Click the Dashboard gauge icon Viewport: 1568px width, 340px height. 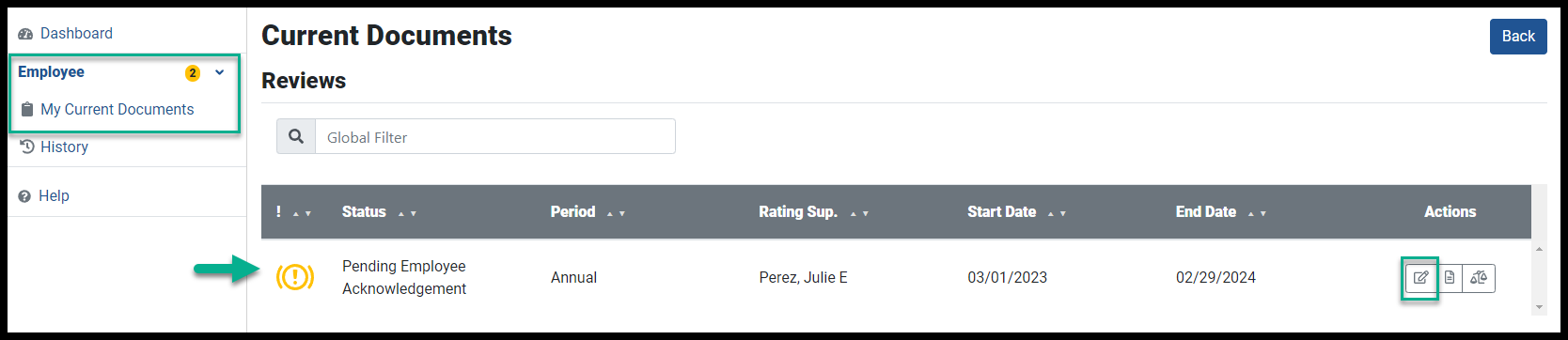25,34
